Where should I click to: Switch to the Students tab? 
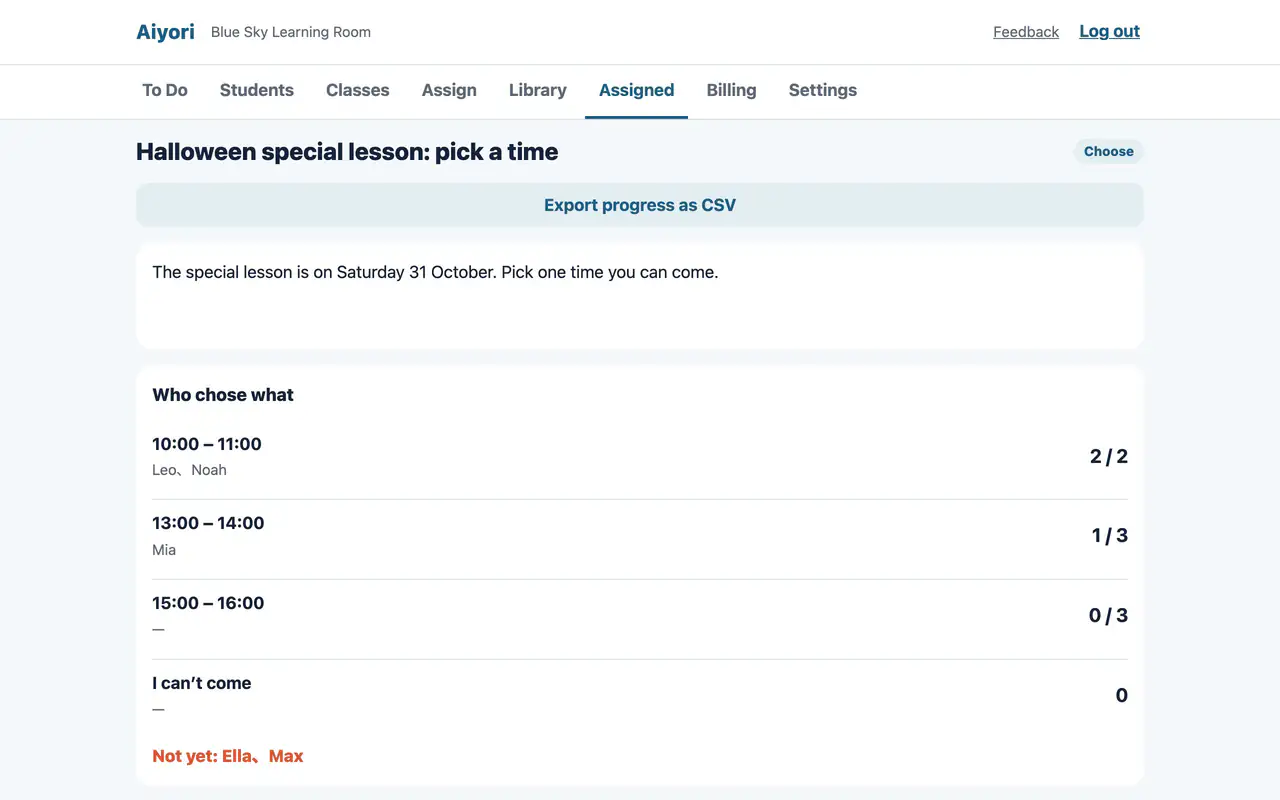coord(257,90)
